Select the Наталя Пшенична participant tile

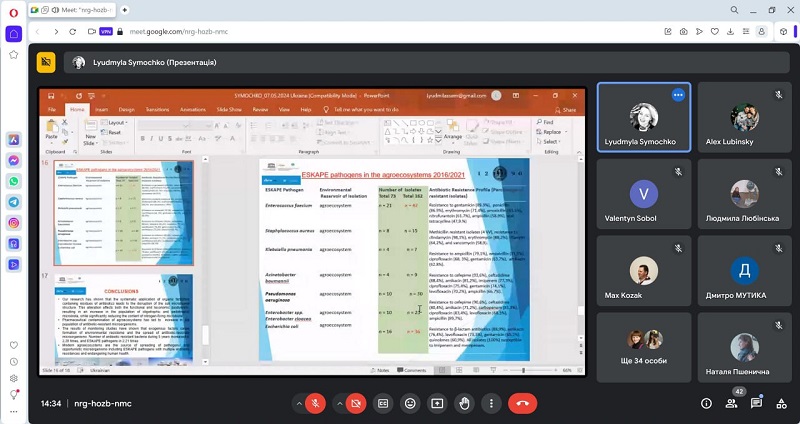[x=744, y=347]
